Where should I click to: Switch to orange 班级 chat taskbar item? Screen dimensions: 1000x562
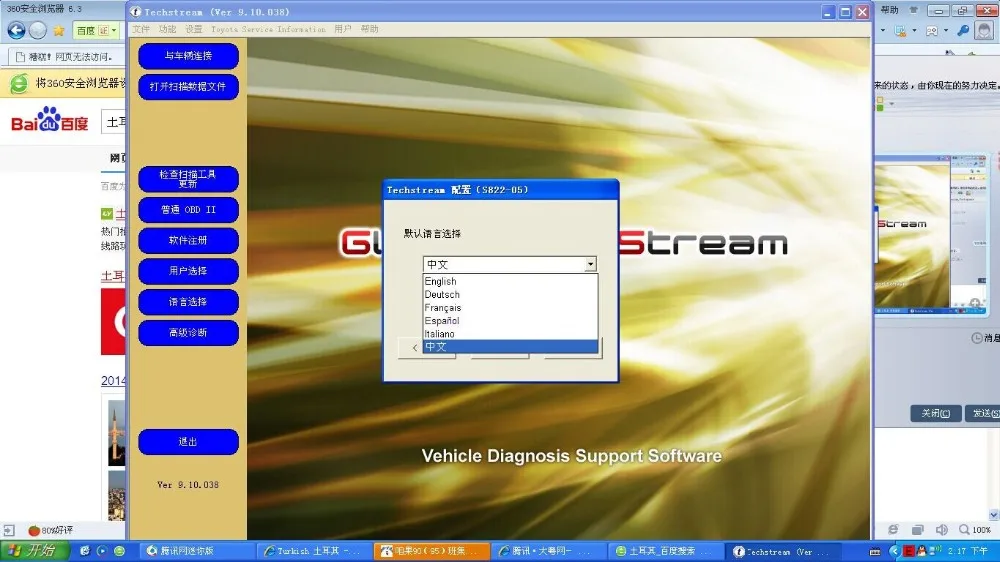coord(431,551)
